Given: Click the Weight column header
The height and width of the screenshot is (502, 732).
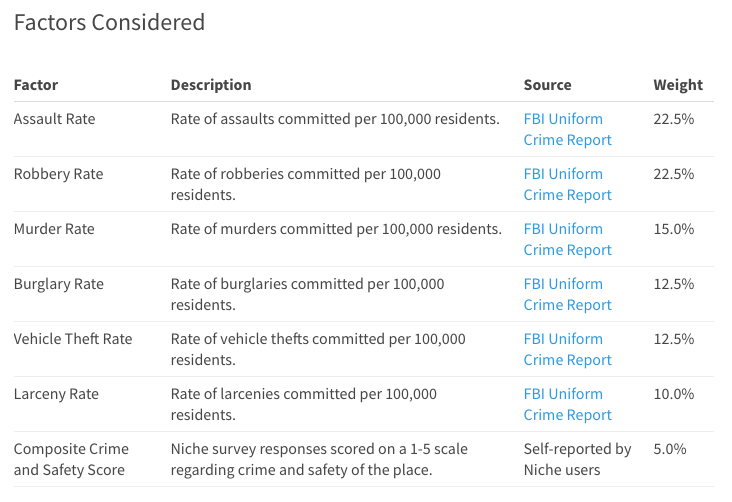Looking at the screenshot, I should [678, 85].
